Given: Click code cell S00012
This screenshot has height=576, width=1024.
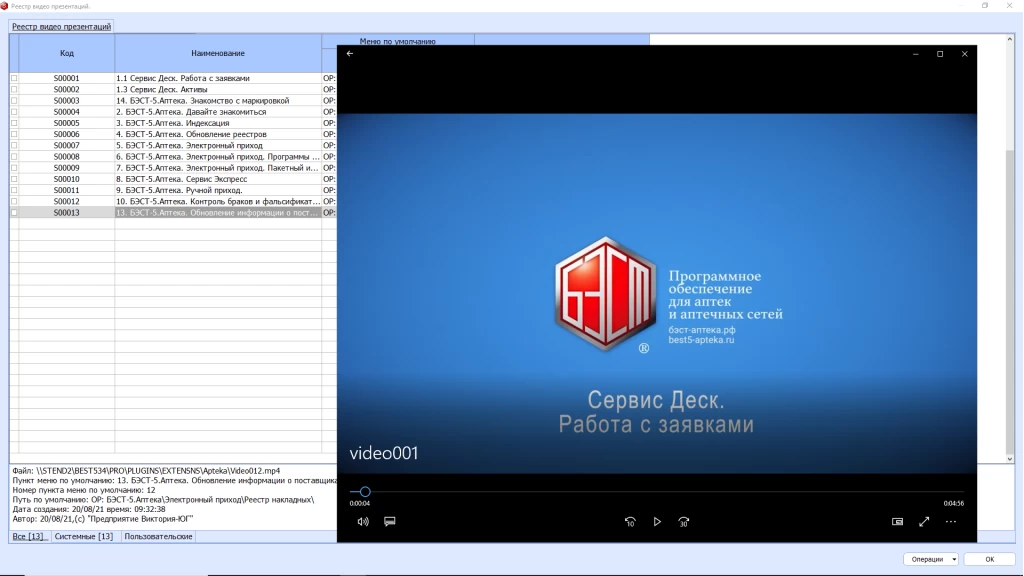Looking at the screenshot, I should coord(67,202).
